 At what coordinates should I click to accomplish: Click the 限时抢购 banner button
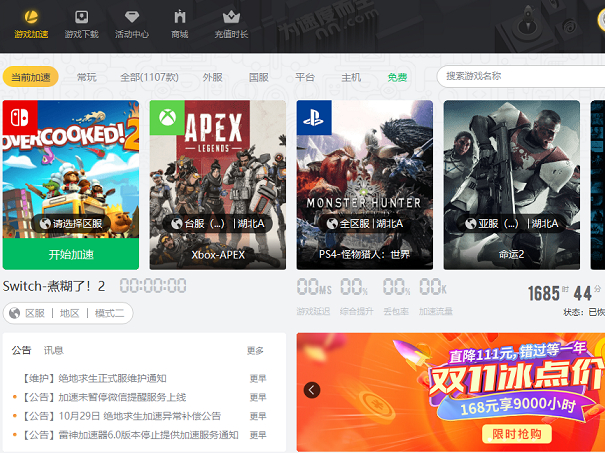(x=517, y=434)
